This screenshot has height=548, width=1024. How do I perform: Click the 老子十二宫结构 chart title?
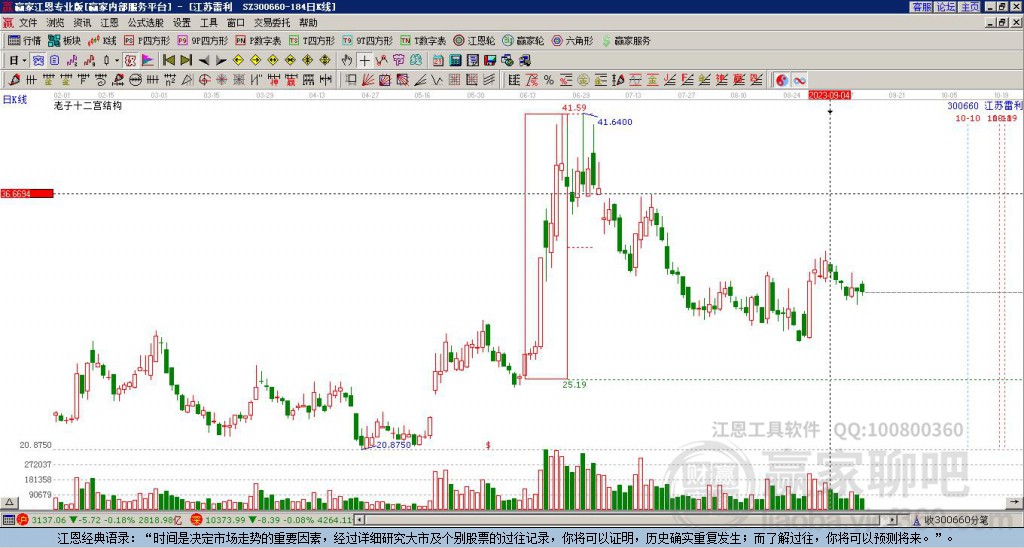coord(88,105)
